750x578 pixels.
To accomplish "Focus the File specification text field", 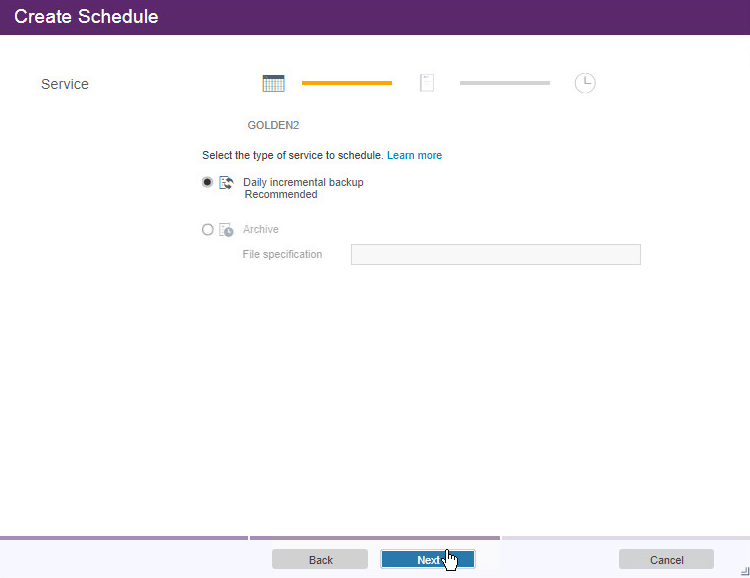I will tap(495, 254).
